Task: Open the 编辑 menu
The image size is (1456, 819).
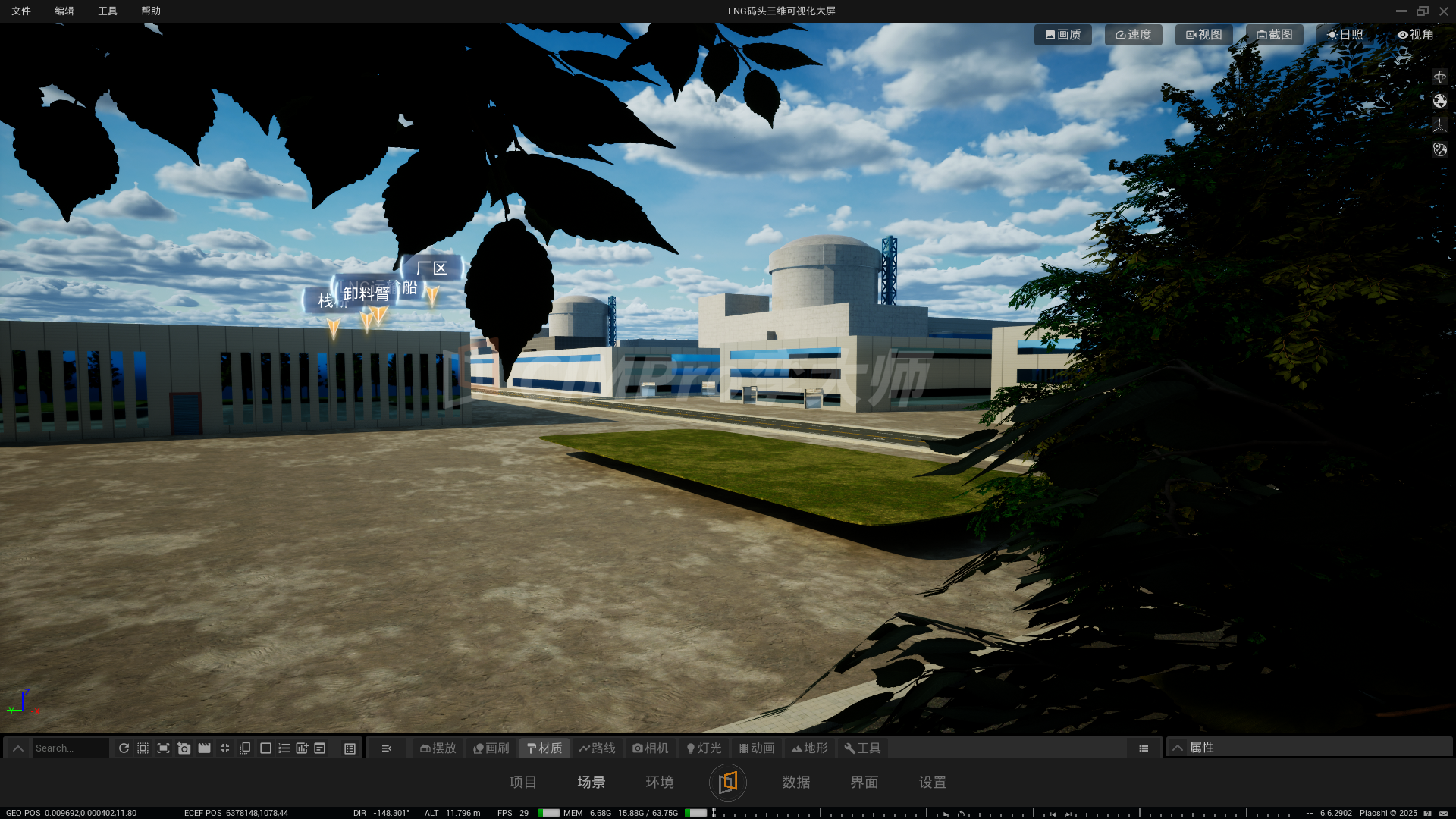Action: pos(64,11)
